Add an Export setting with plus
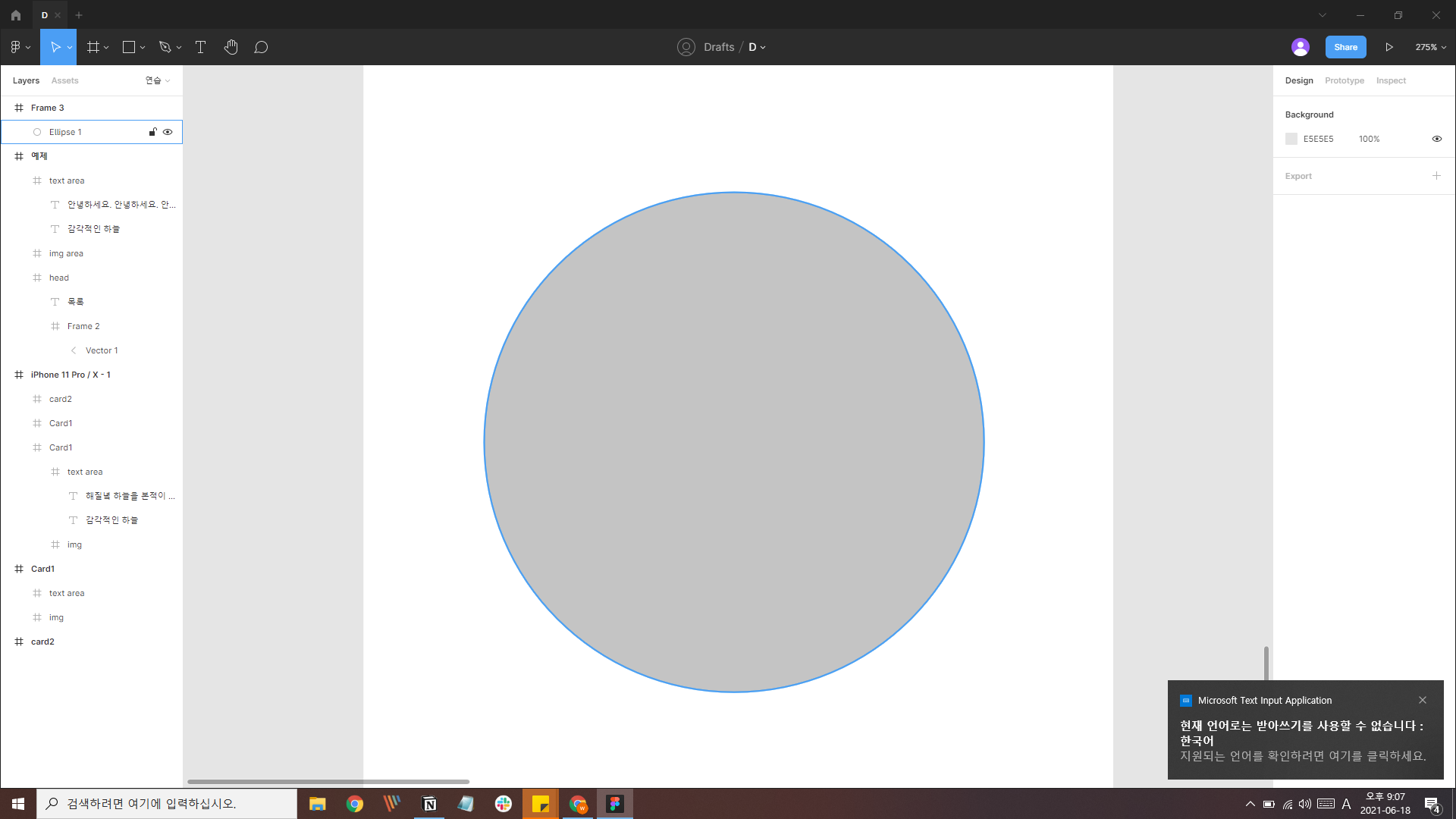 pos(1436,176)
